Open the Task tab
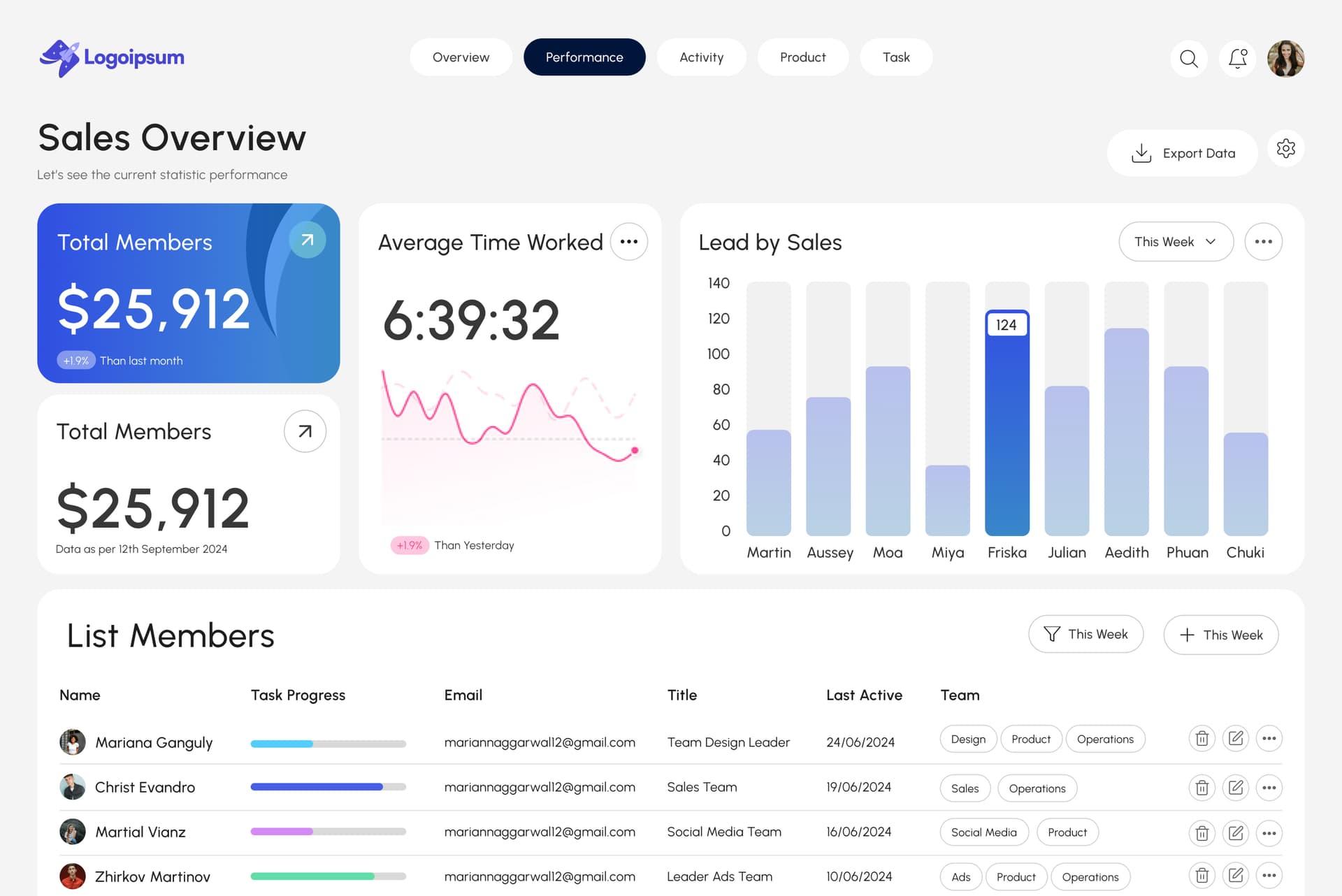1342x896 pixels. (x=896, y=57)
